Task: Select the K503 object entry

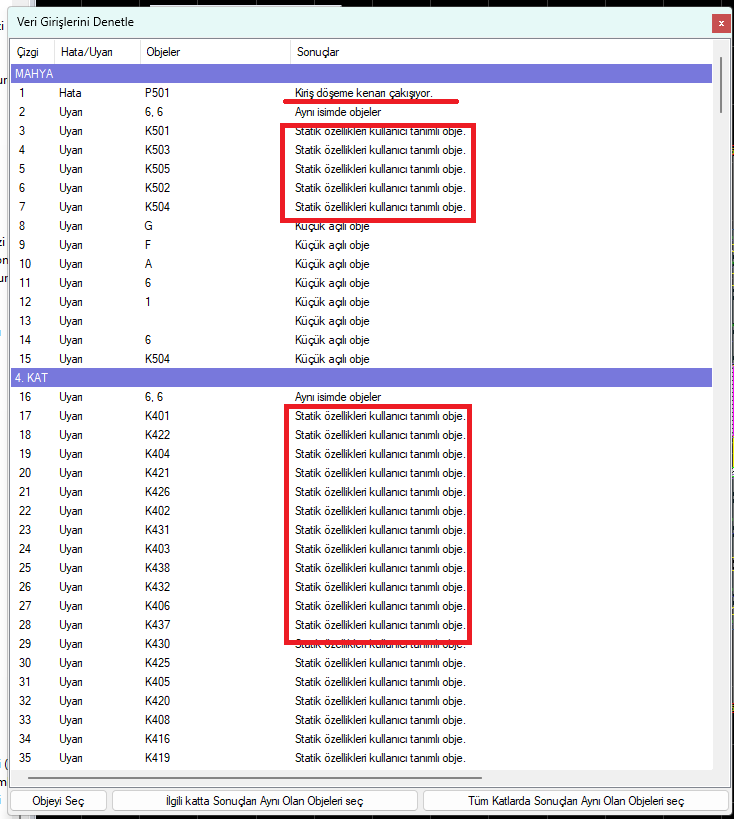Action: click(x=157, y=150)
